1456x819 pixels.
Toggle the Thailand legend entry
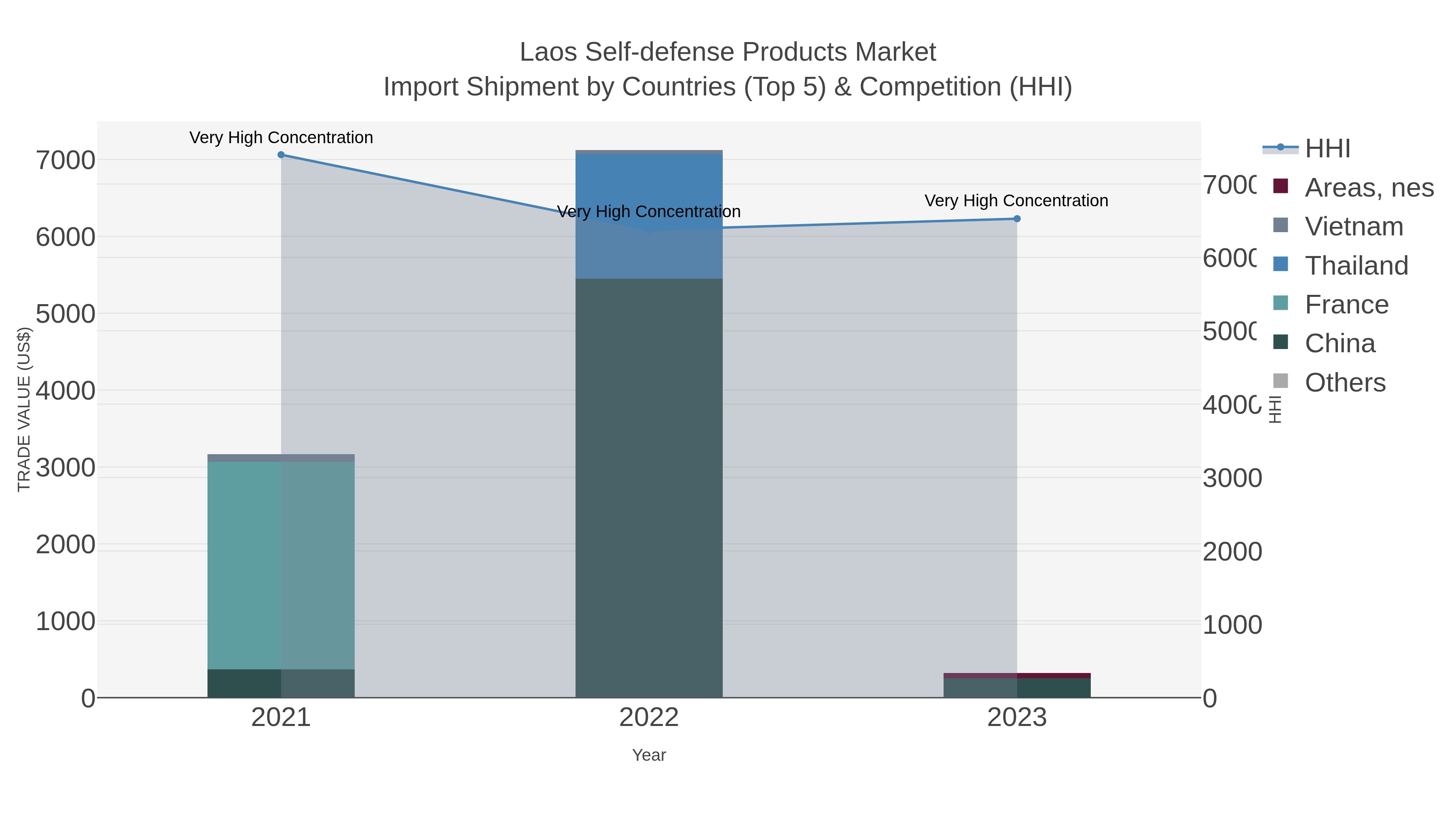(1340, 265)
